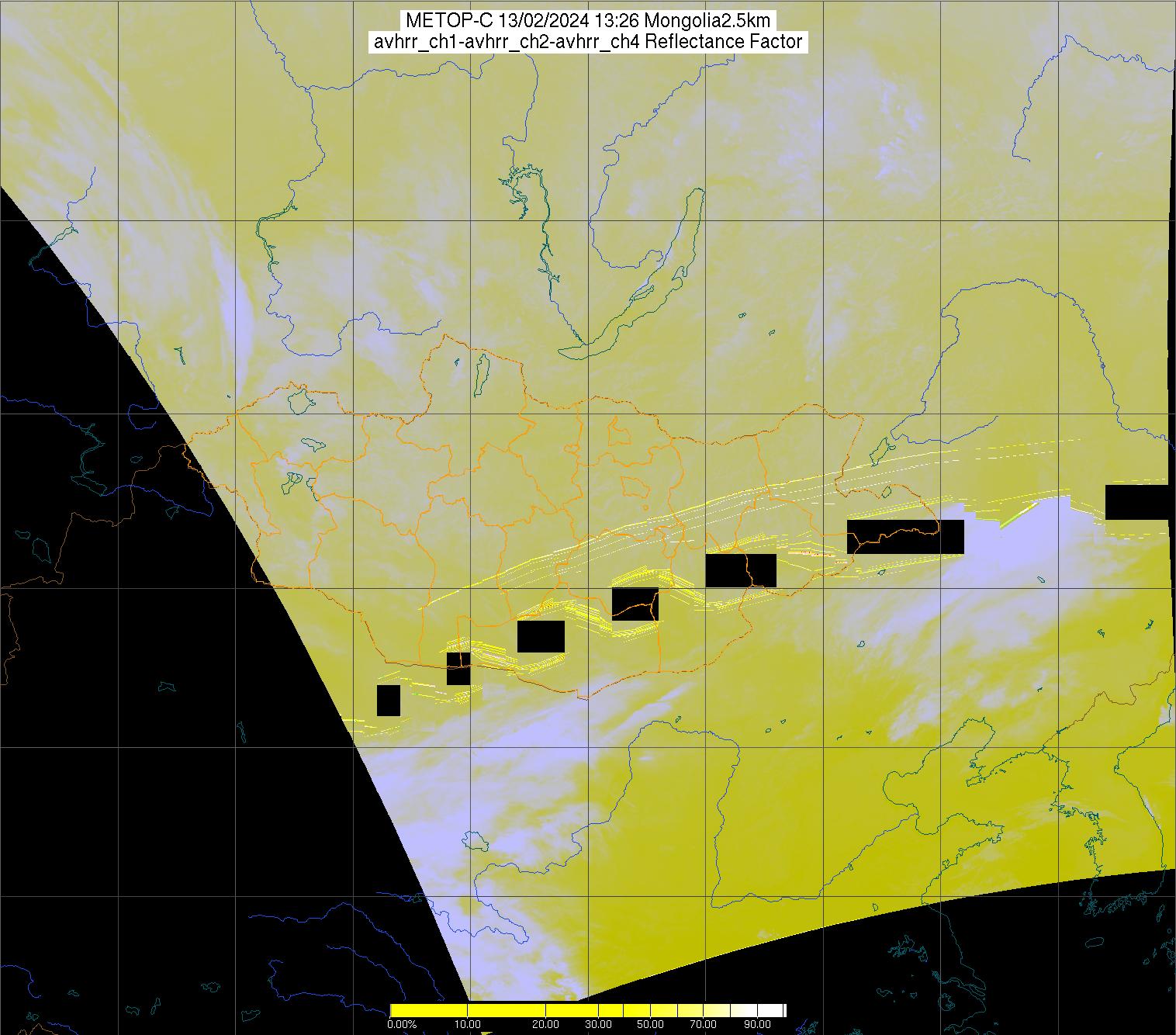Click the '20.00' colorbar label

(x=545, y=1024)
